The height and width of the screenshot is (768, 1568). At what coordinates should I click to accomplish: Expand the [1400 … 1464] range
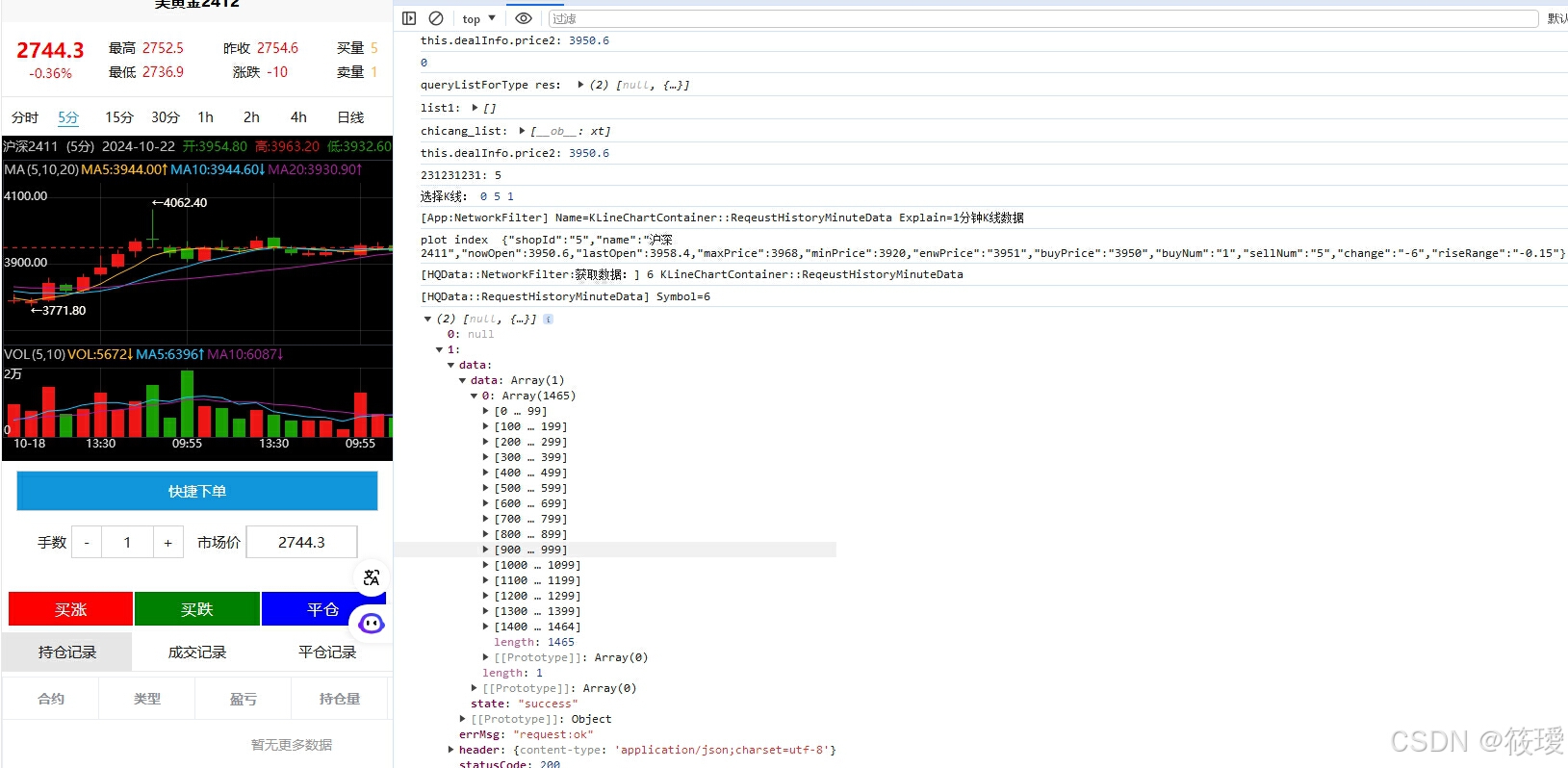click(x=485, y=627)
